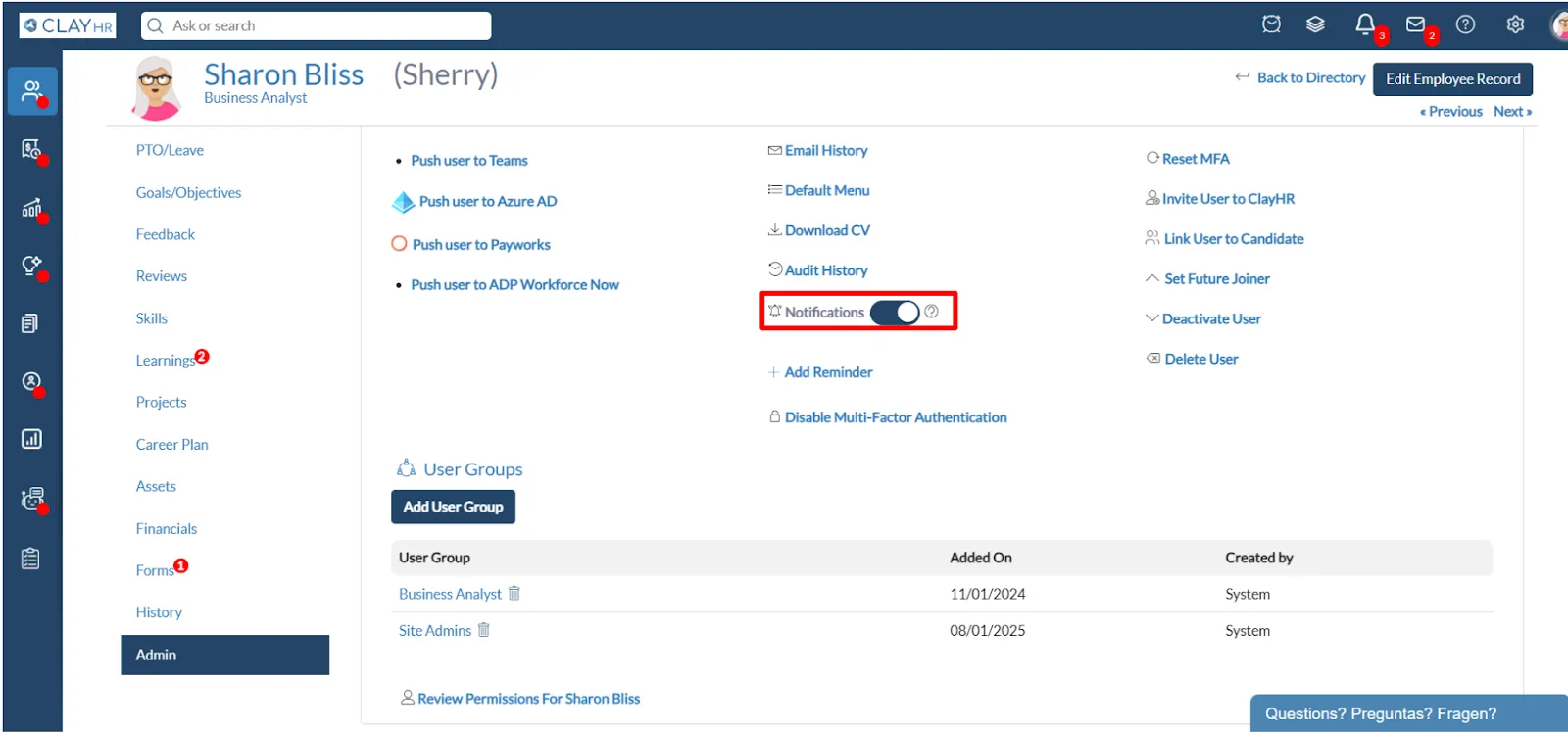
Task: Go to the Reviews tab
Action: pyautogui.click(x=161, y=276)
